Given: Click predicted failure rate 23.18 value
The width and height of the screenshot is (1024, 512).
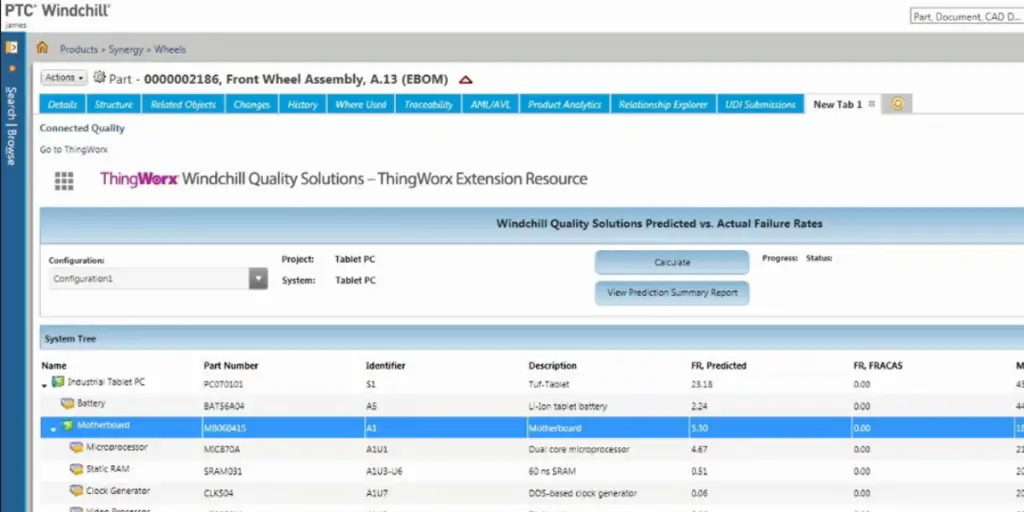Looking at the screenshot, I should pos(701,384).
